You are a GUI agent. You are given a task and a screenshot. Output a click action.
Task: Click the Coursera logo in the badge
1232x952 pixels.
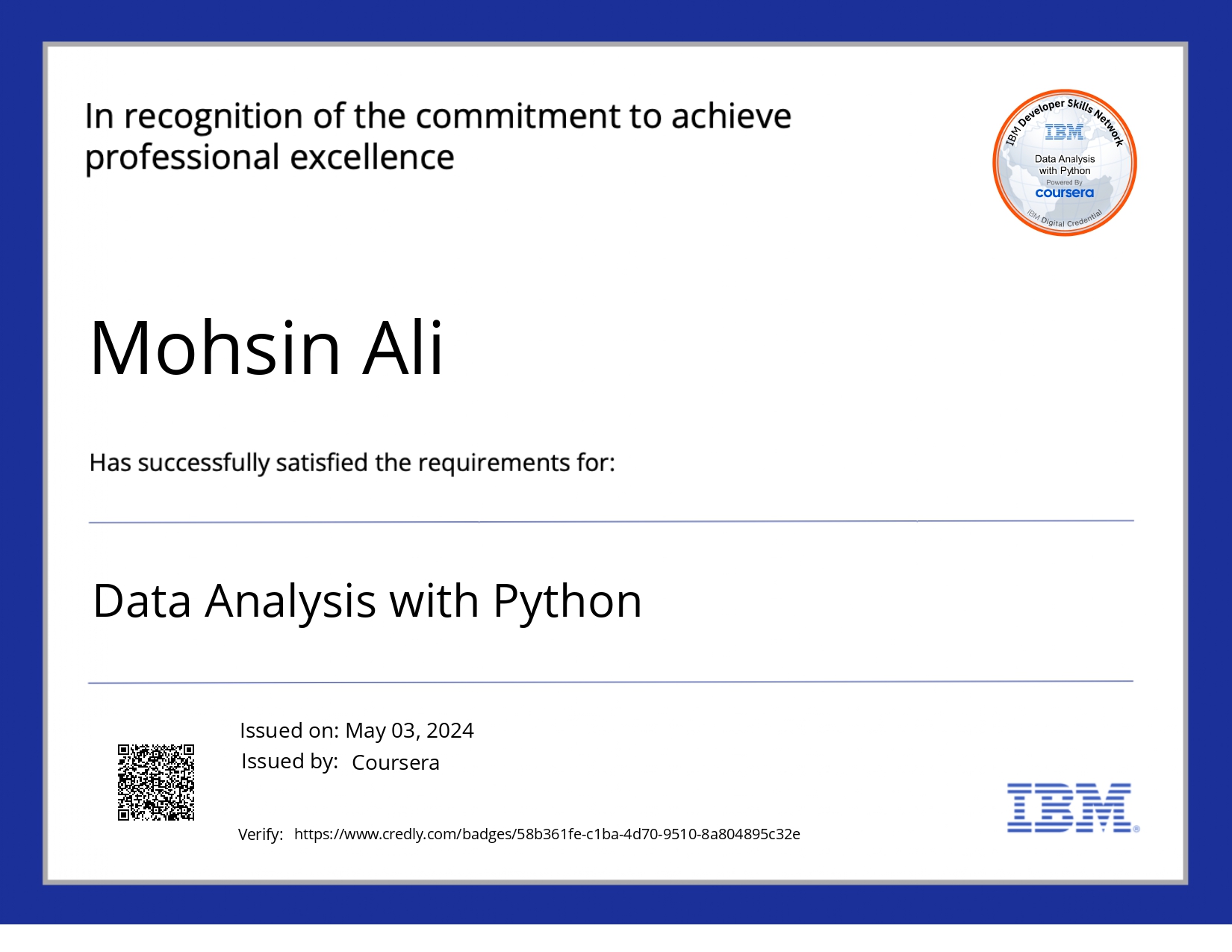click(1064, 193)
